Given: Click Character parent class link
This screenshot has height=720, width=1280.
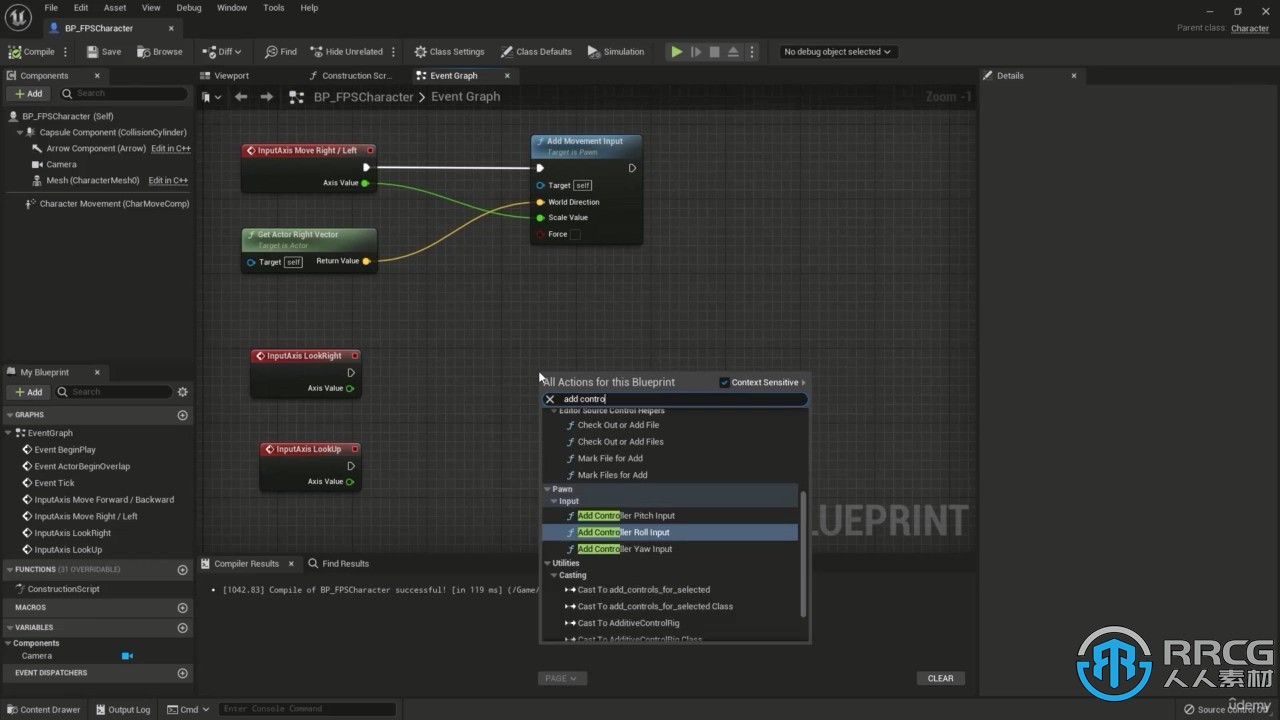Looking at the screenshot, I should click(x=1250, y=28).
